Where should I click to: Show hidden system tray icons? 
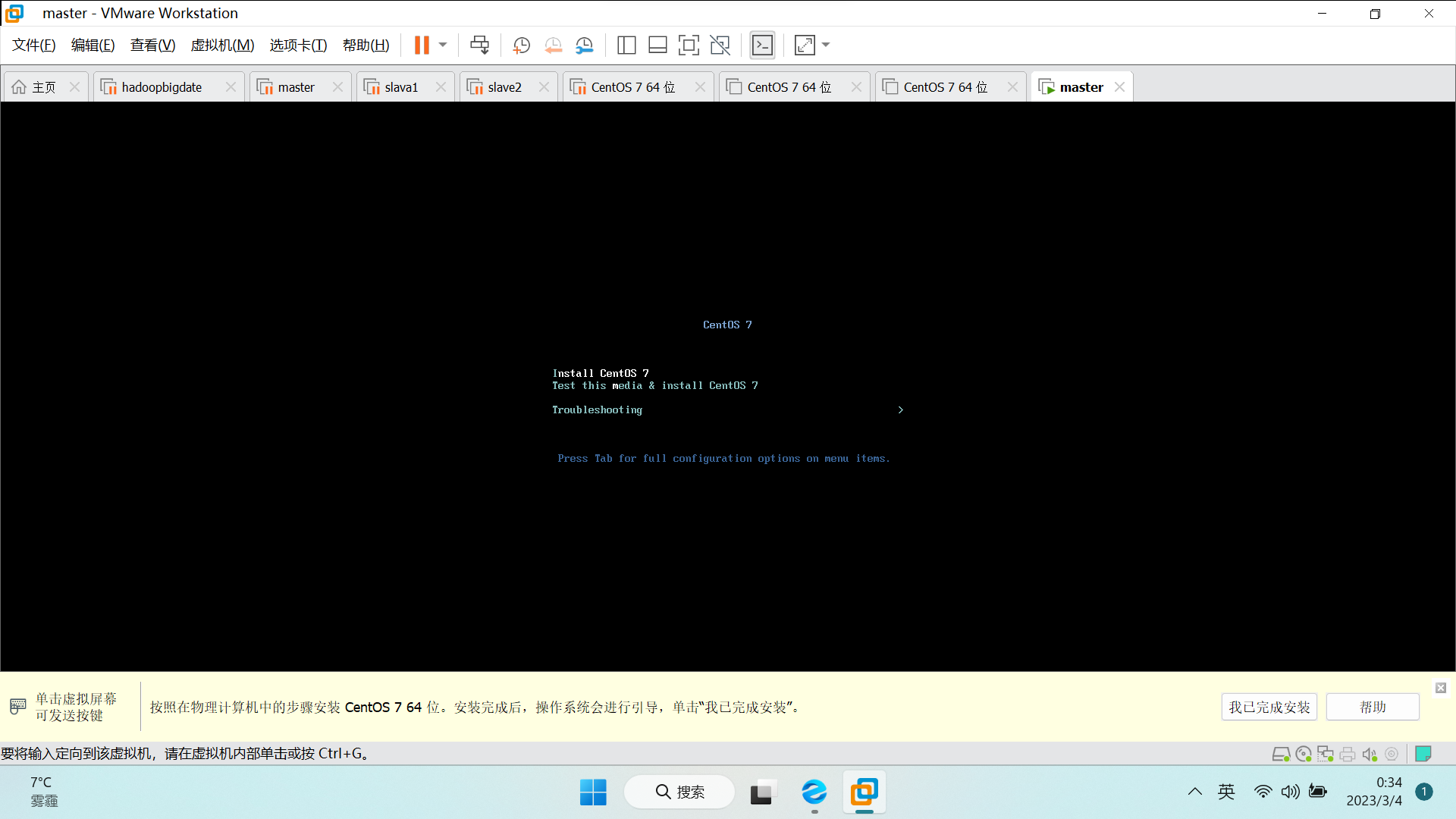click(1195, 792)
